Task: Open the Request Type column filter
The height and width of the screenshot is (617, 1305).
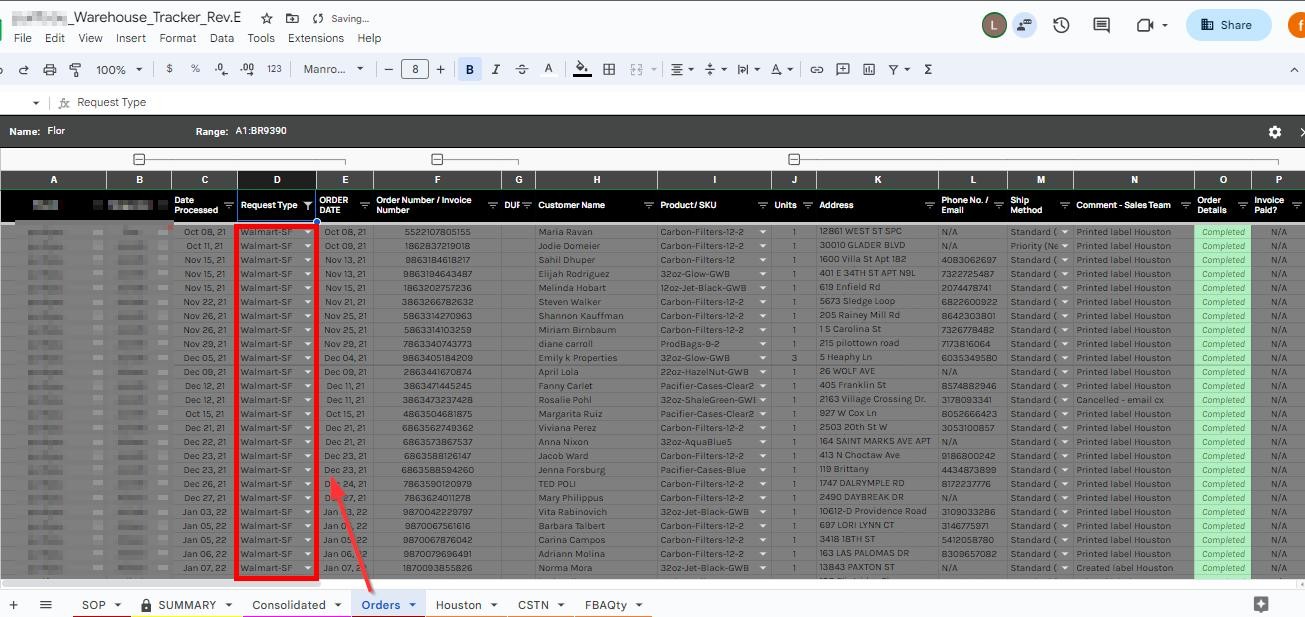Action: (x=308, y=205)
